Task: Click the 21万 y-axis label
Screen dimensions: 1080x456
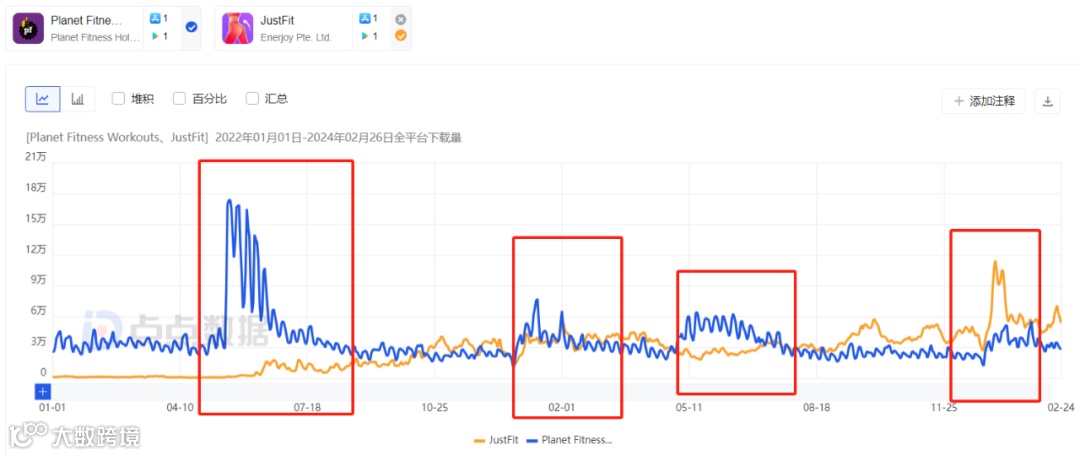Action: click(x=35, y=157)
